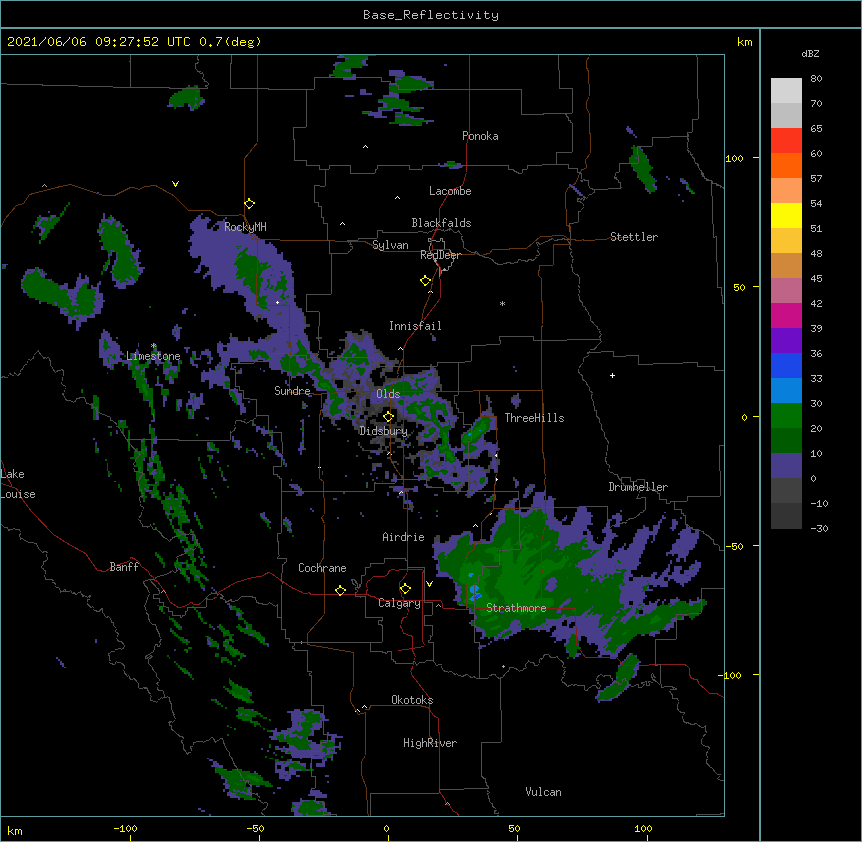Click the HighRiver label
This screenshot has height=842, width=862.
click(x=430, y=743)
